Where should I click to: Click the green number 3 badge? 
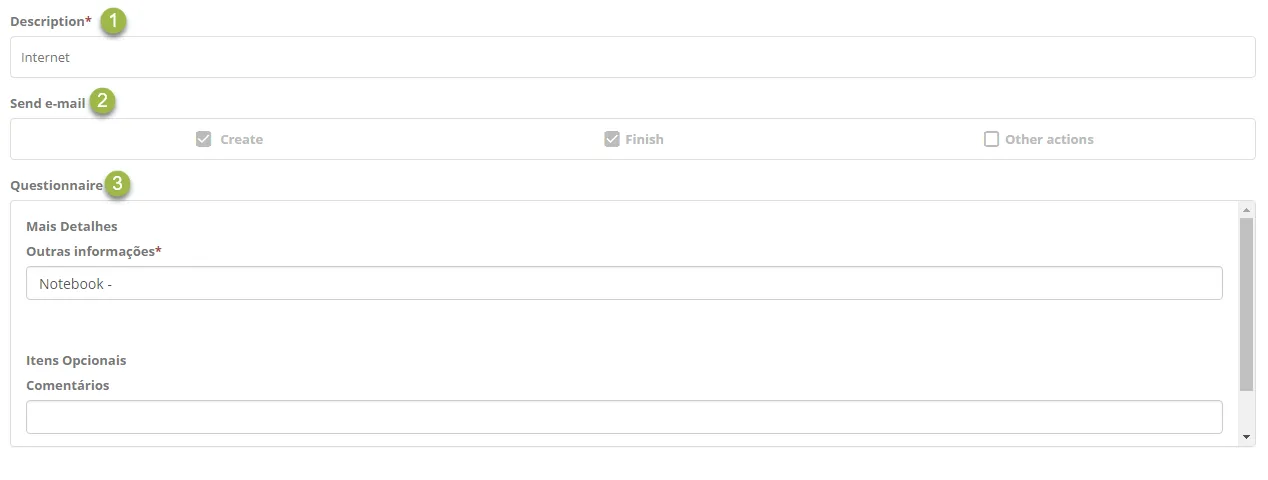tap(119, 184)
